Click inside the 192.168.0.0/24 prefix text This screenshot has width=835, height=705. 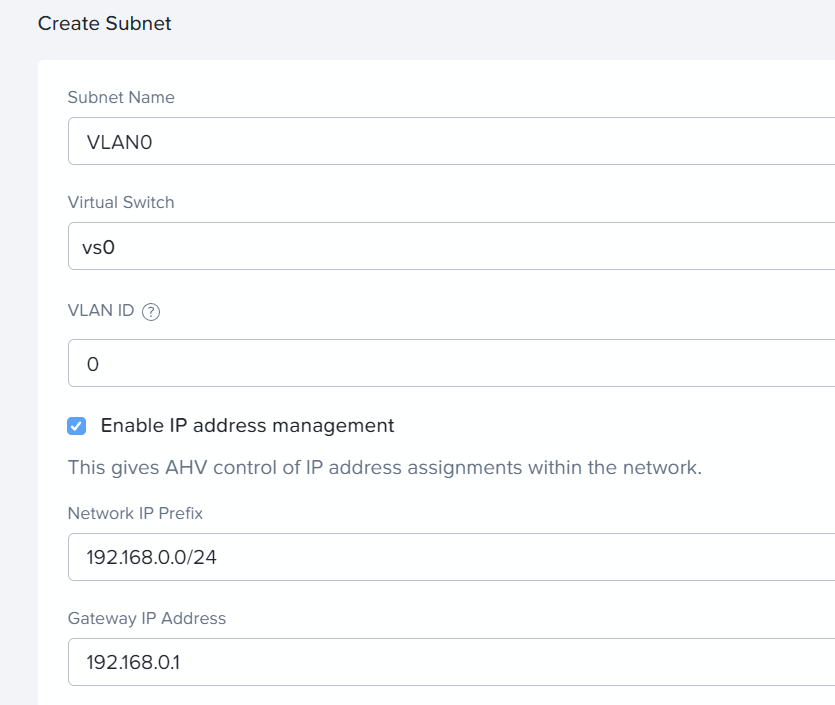pyautogui.click(x=152, y=558)
